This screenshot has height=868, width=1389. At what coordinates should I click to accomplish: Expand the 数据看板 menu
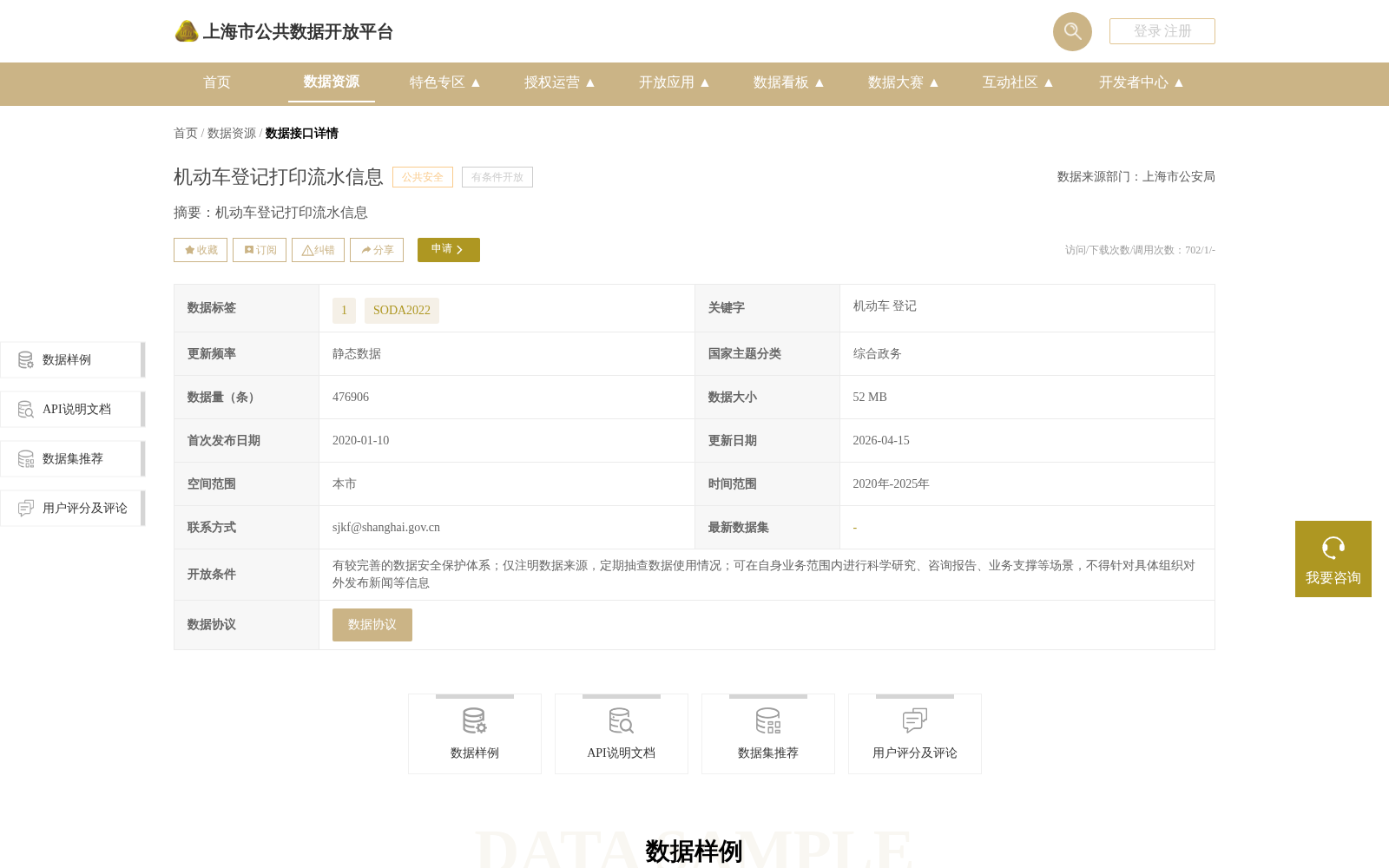coord(789,82)
